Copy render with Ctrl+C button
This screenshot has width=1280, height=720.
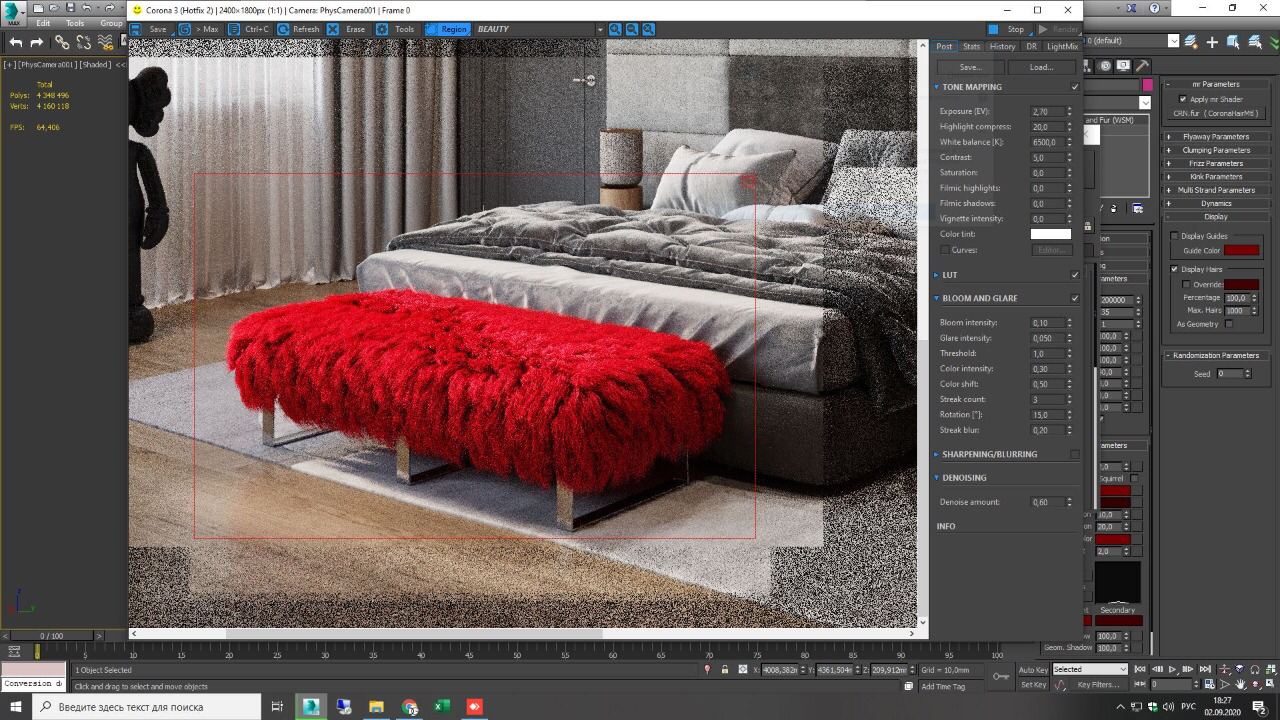[249, 29]
